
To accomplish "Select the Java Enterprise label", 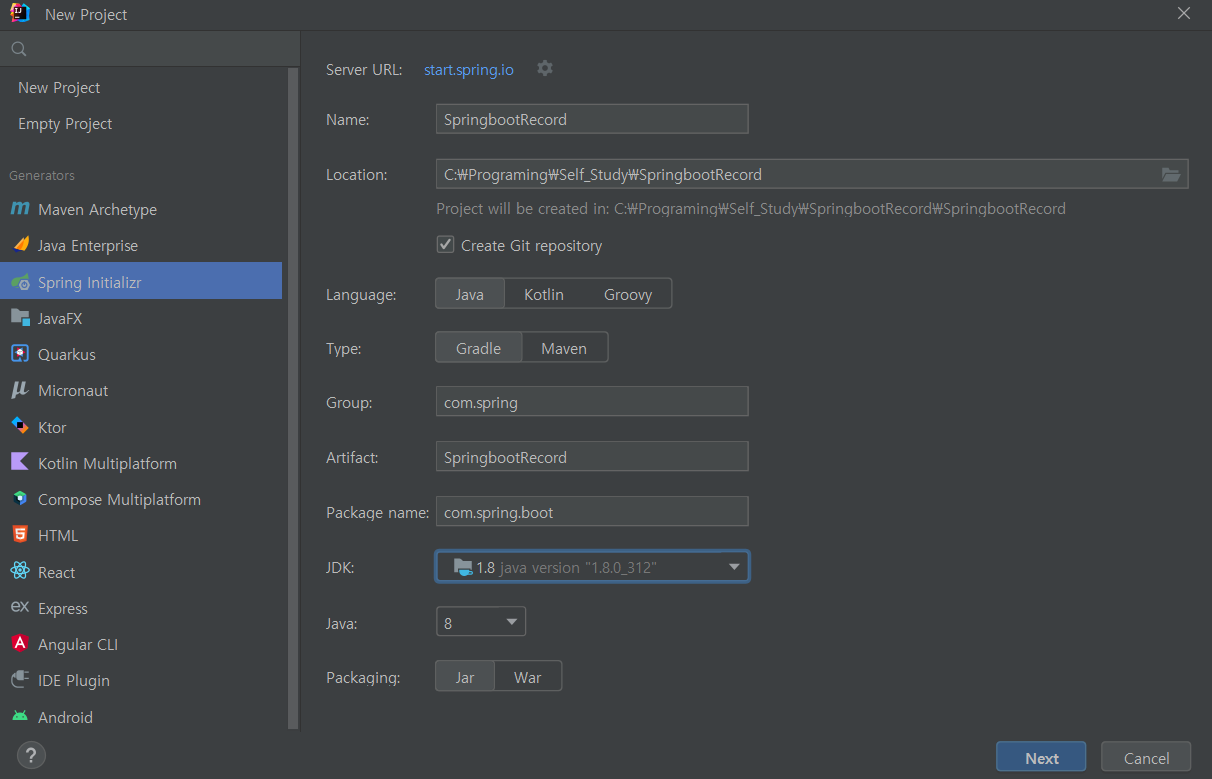I will click(x=88, y=245).
